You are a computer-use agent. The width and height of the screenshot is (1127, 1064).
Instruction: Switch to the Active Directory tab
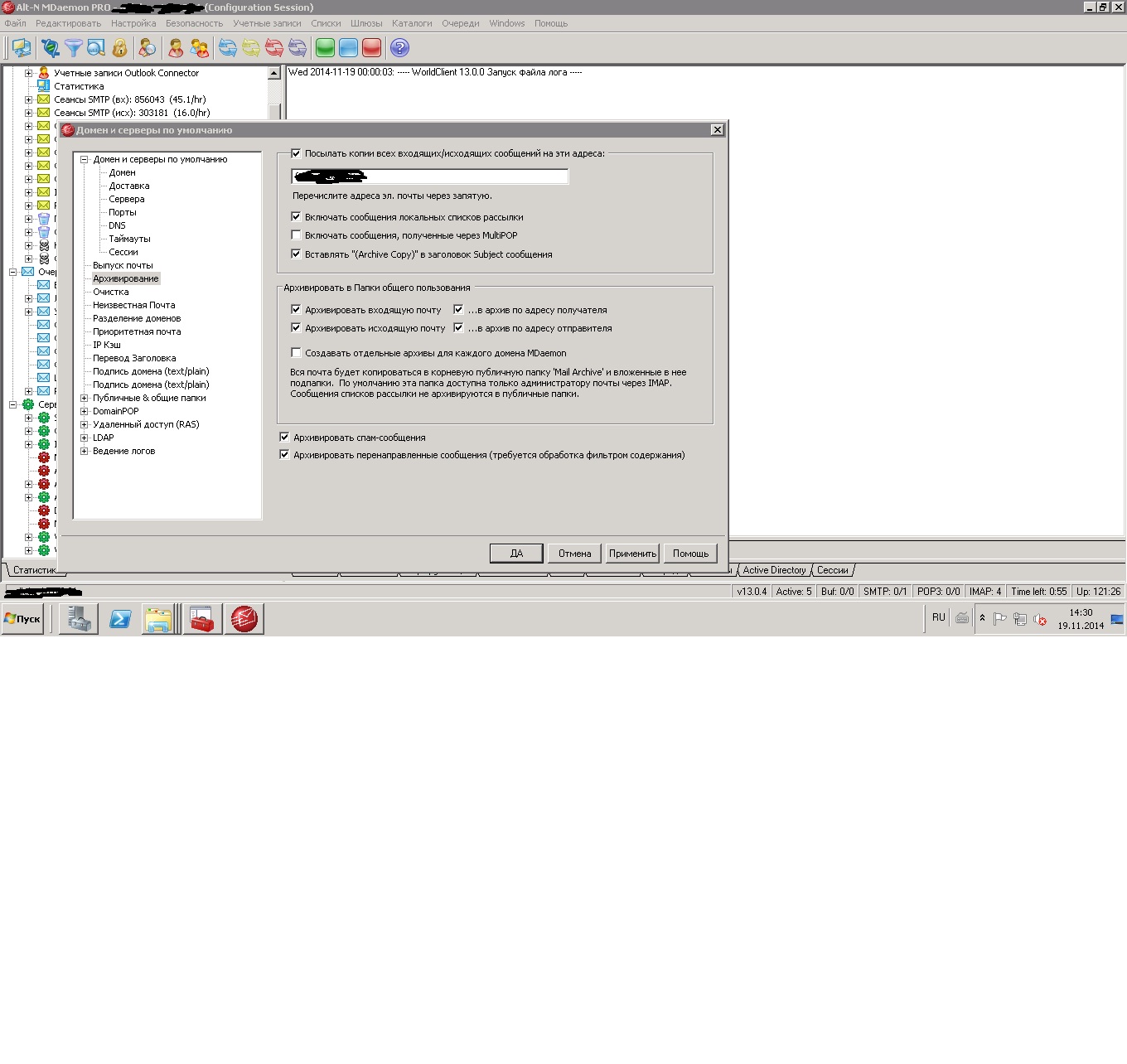[774, 570]
